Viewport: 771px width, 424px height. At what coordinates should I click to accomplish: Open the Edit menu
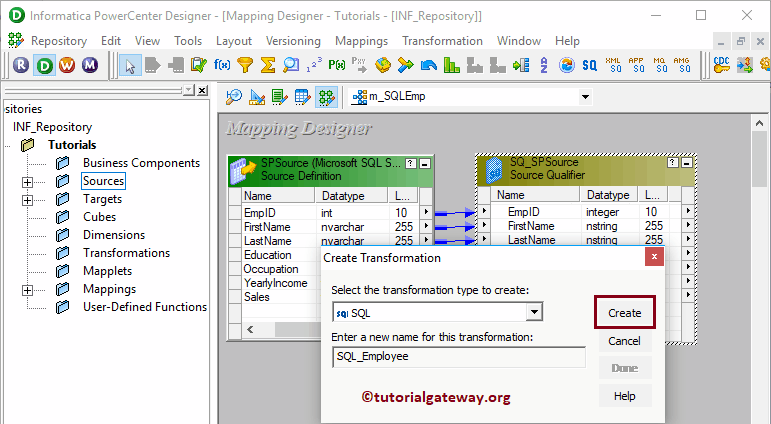coord(111,41)
